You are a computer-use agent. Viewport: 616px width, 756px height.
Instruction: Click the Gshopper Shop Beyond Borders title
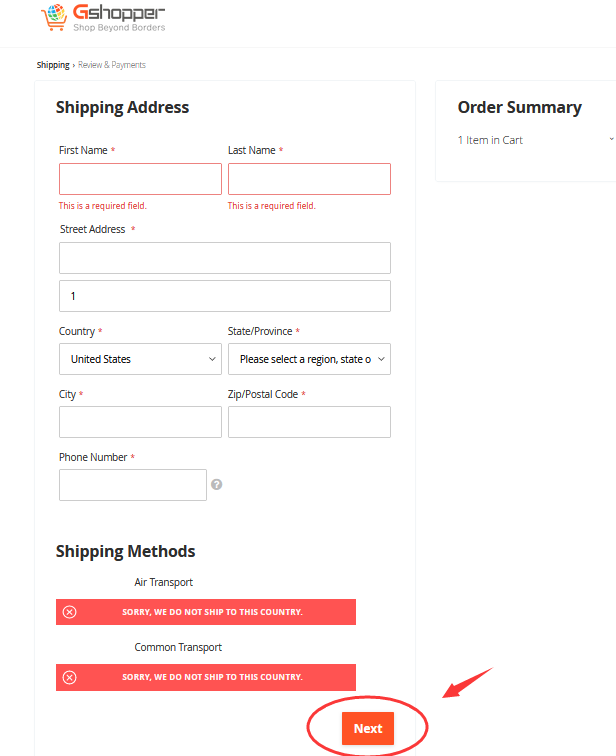[x=119, y=18]
